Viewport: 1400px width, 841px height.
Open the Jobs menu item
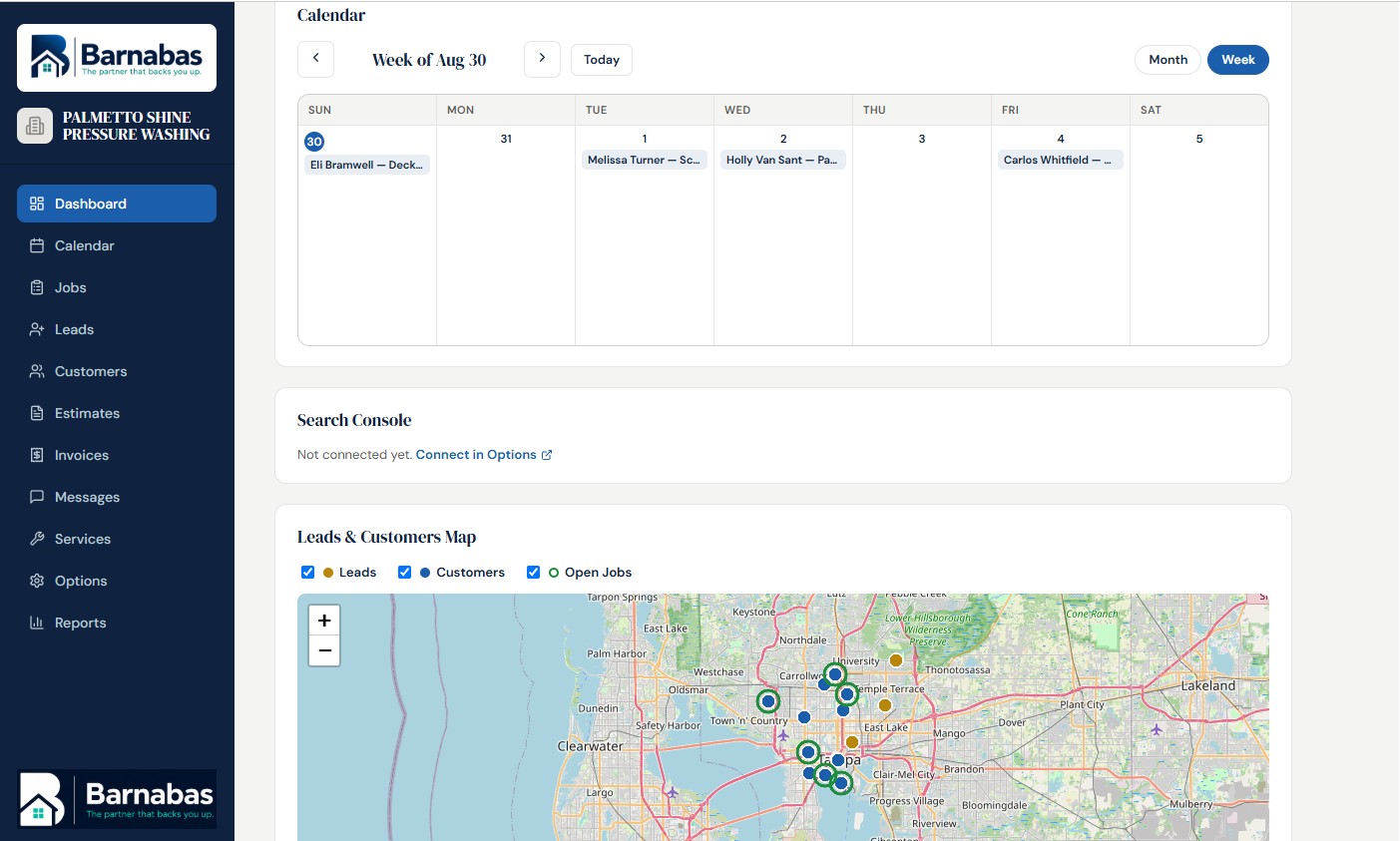click(x=117, y=287)
